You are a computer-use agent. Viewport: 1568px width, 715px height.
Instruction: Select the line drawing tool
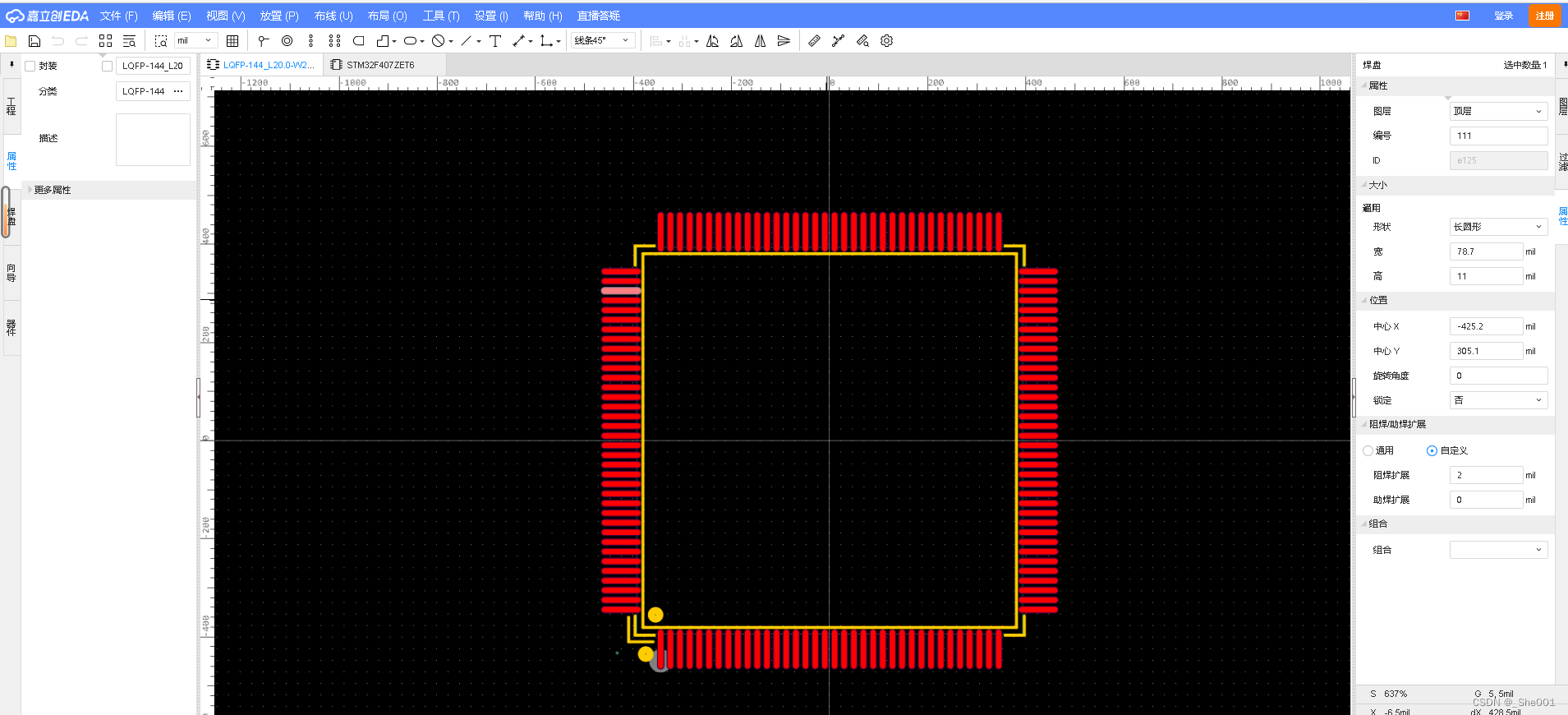tap(466, 41)
